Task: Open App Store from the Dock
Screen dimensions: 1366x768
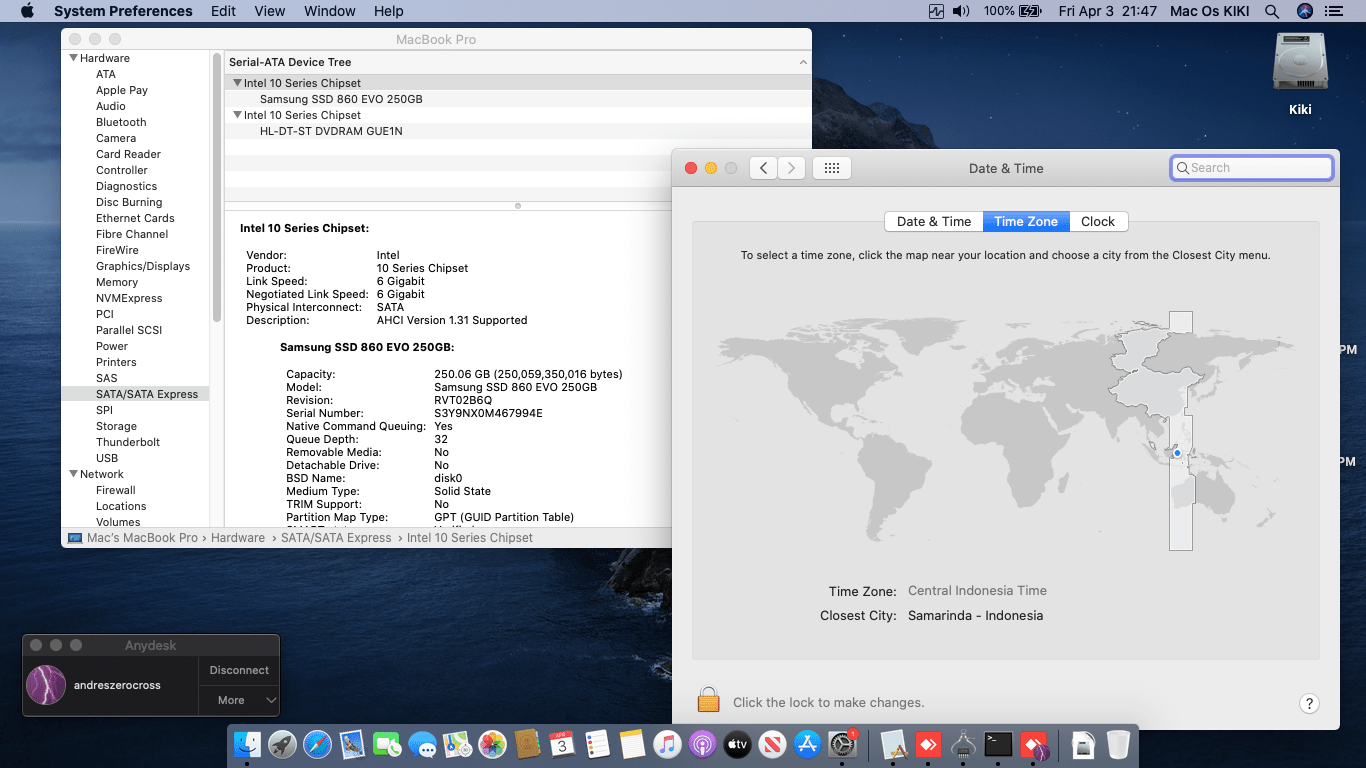Action: [807, 744]
